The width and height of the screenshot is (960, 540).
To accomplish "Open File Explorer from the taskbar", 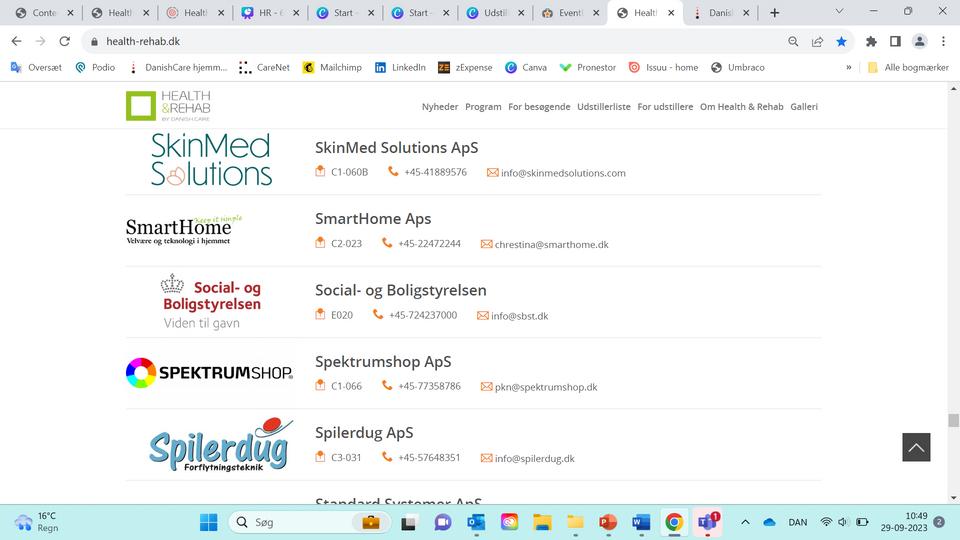I will point(542,522).
